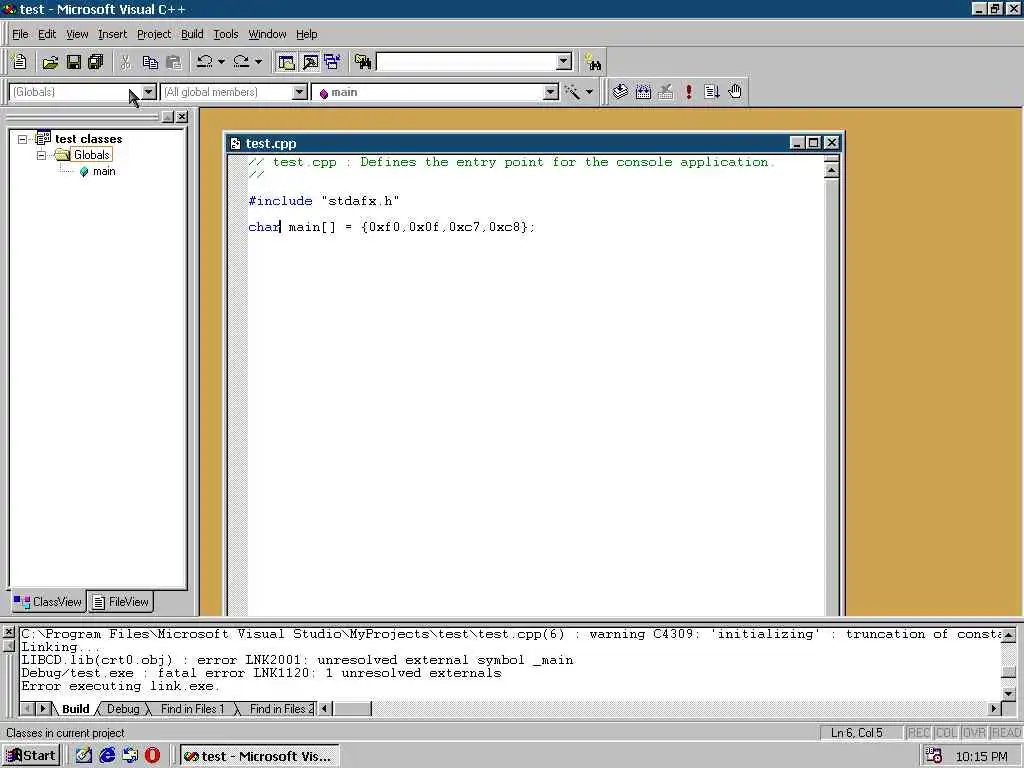1024x768 pixels.
Task: Collapse the test classes tree node
Action: (x=23, y=139)
